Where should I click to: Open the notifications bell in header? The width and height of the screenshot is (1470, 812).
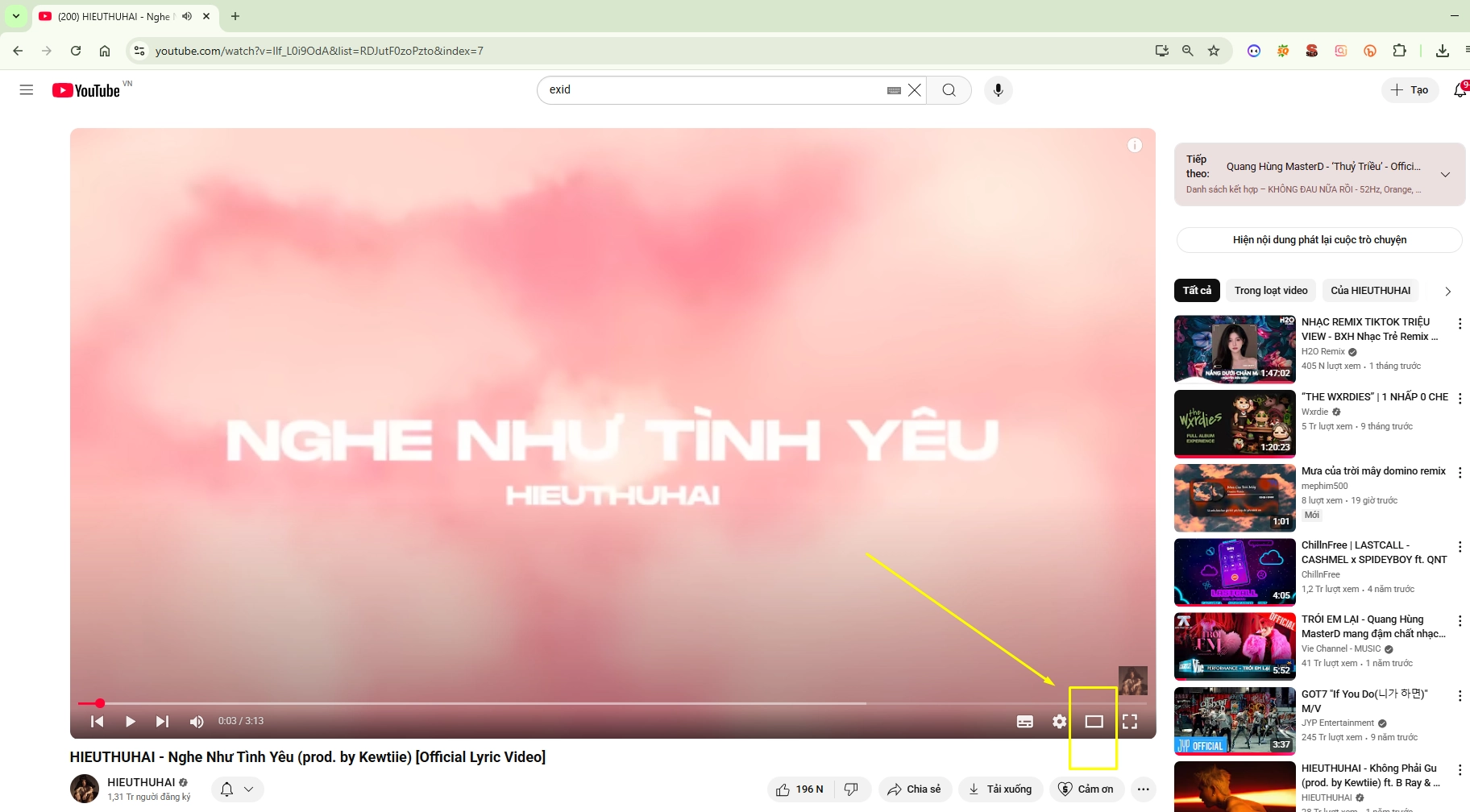click(x=1460, y=90)
